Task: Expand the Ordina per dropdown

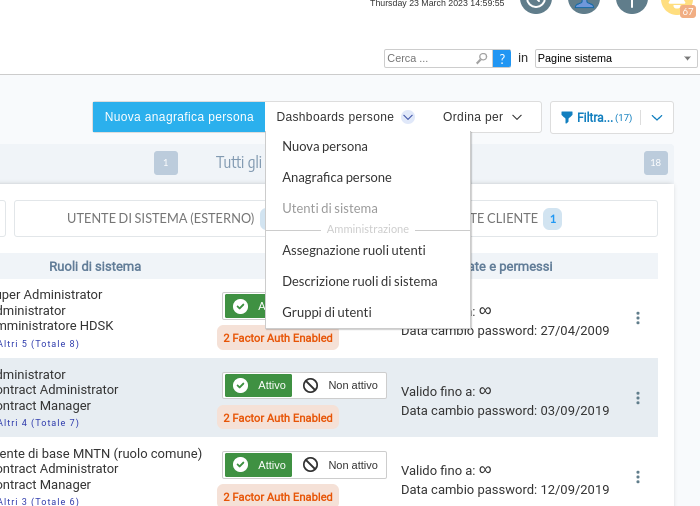Action: (x=483, y=117)
